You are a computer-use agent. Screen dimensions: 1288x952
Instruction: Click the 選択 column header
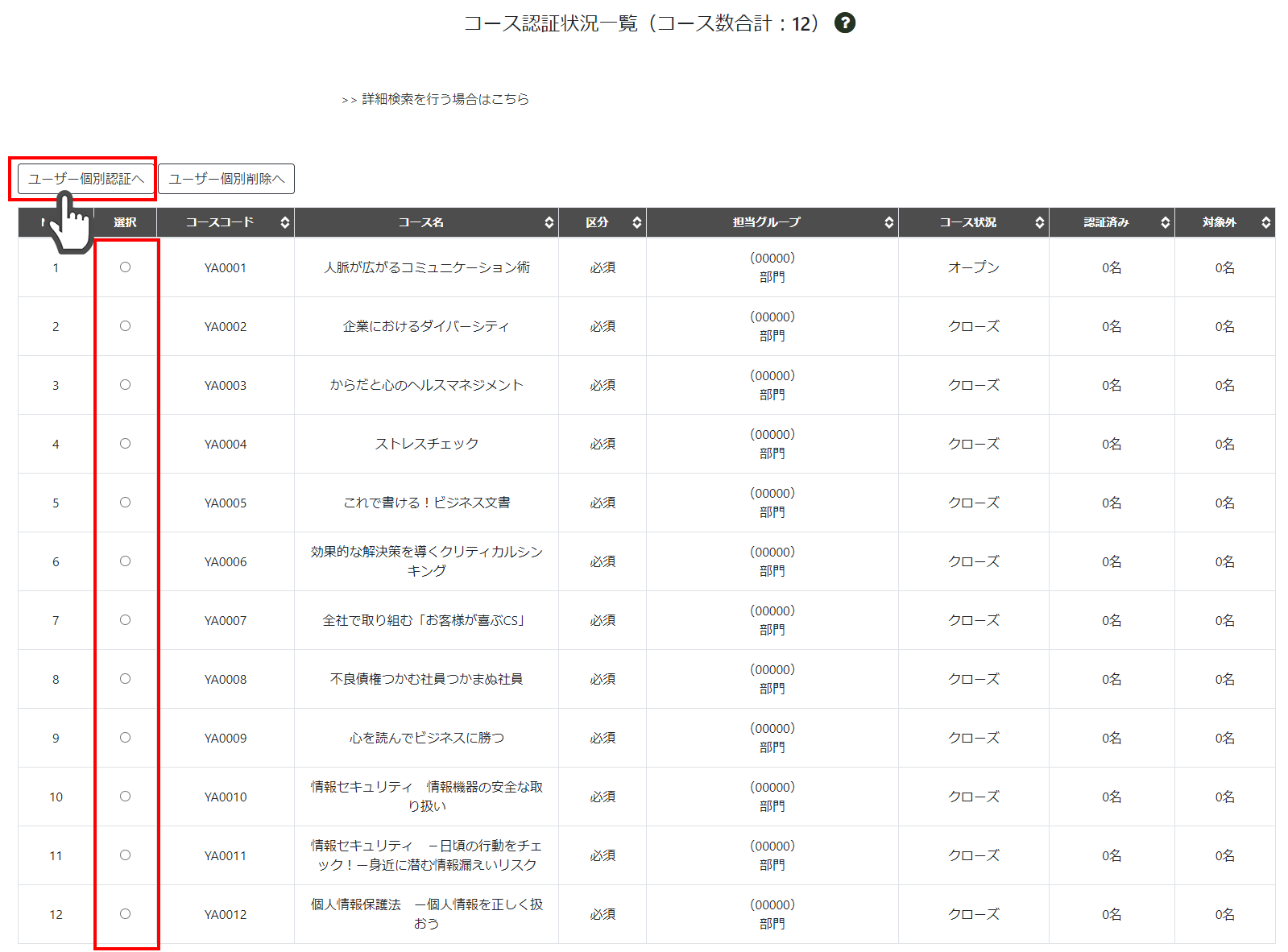[125, 222]
